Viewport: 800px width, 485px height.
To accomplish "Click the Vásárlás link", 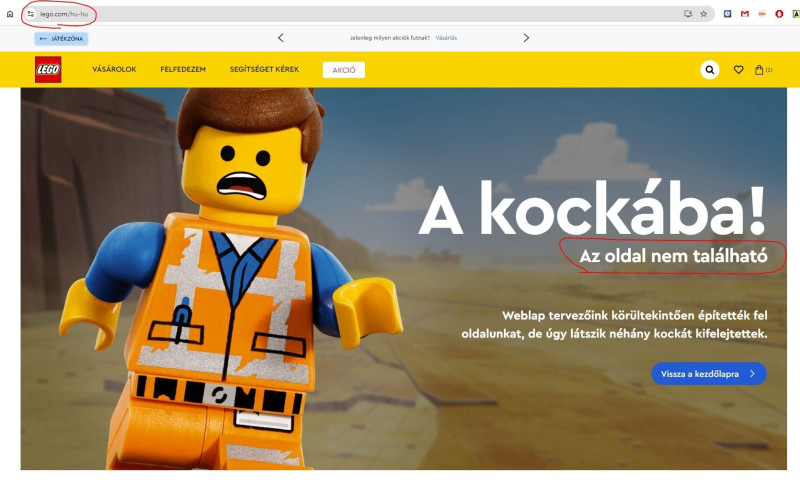I will tap(446, 38).
